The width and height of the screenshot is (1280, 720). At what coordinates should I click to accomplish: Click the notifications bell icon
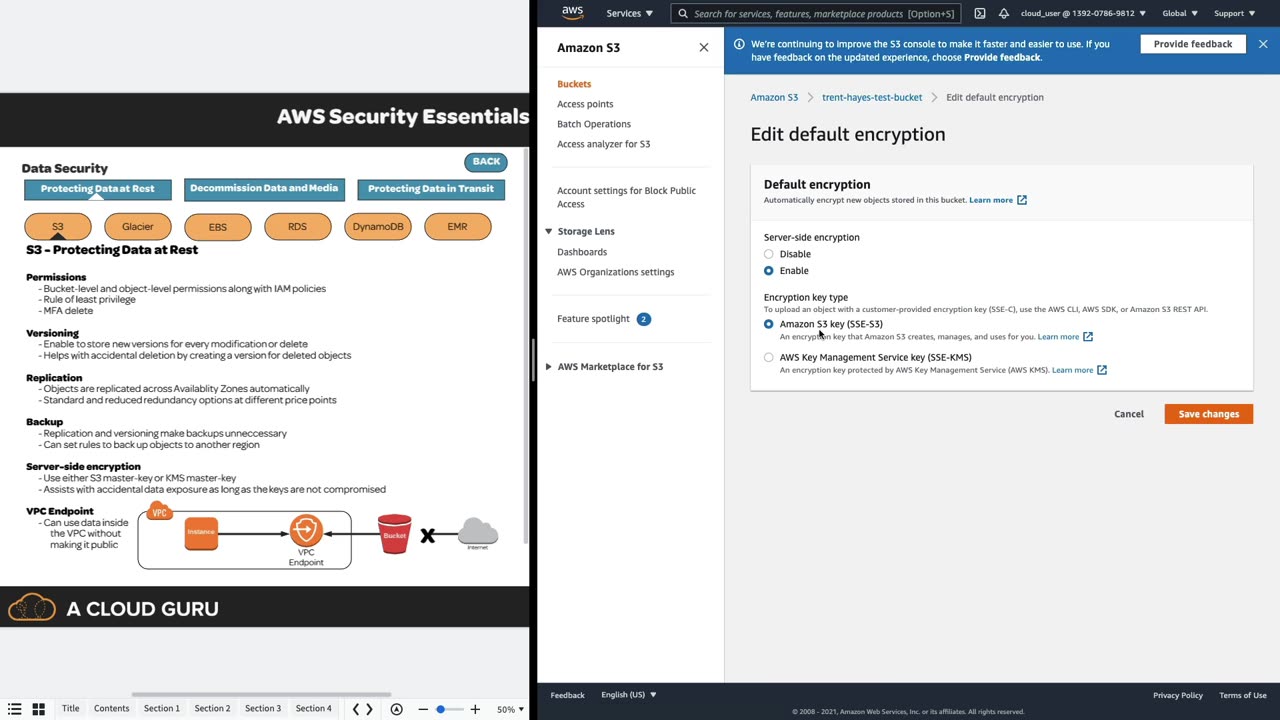pos(1004,14)
